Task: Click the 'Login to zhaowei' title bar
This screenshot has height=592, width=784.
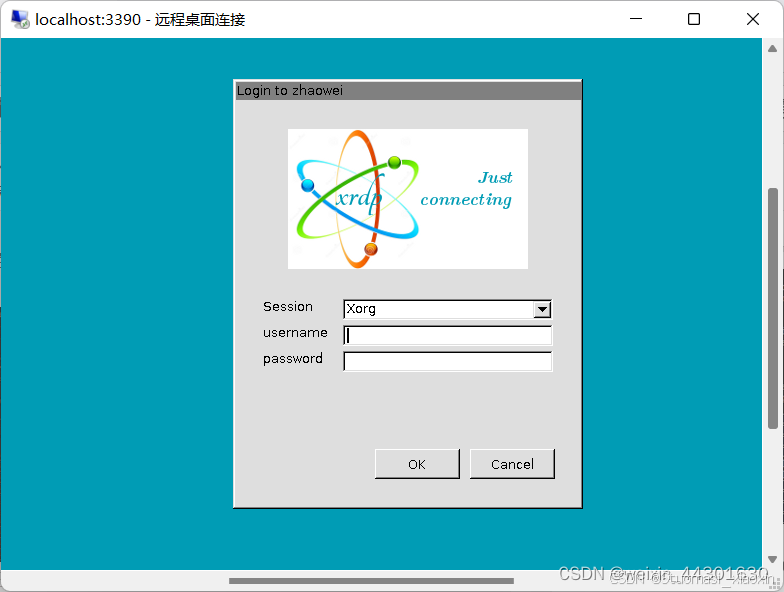Action: pos(408,90)
